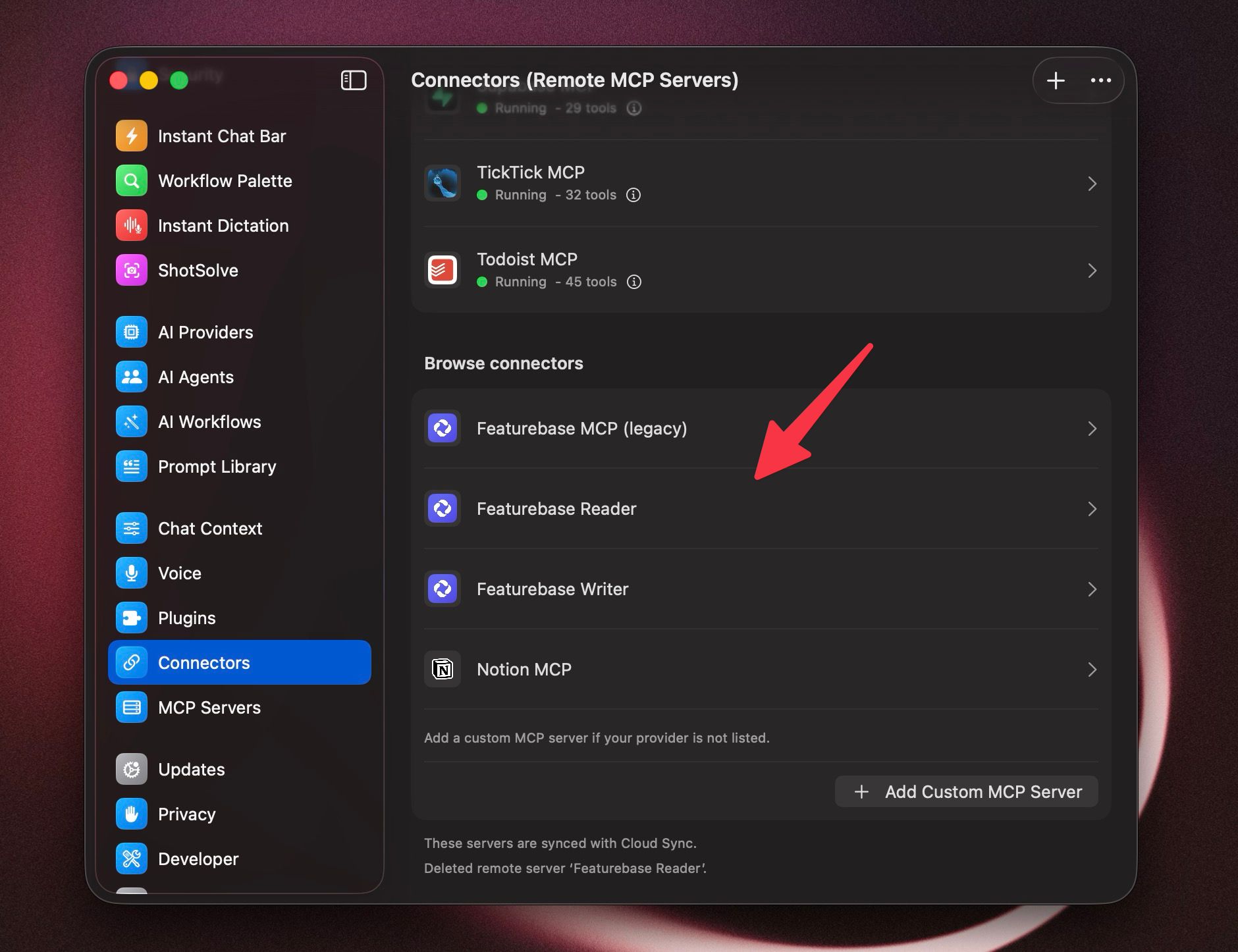Click 'These servers are synced with Cloud Sync' text

[560, 843]
